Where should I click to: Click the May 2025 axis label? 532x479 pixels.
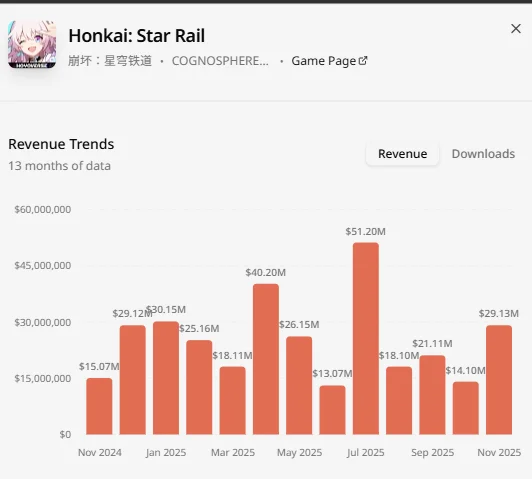pos(299,453)
